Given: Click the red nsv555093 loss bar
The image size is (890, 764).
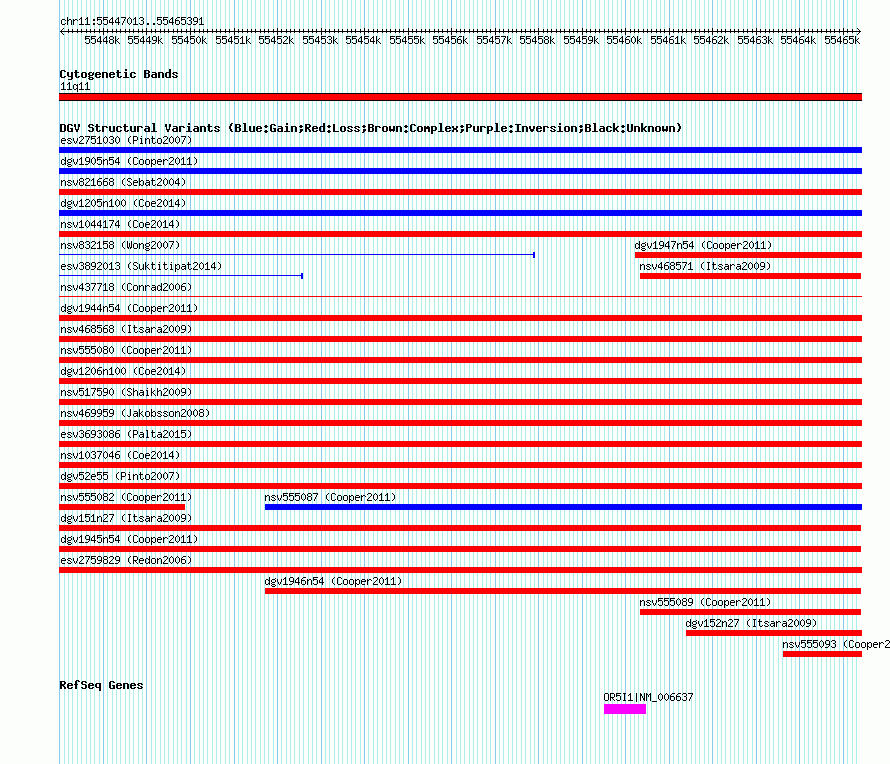Looking at the screenshot, I should click(822, 654).
